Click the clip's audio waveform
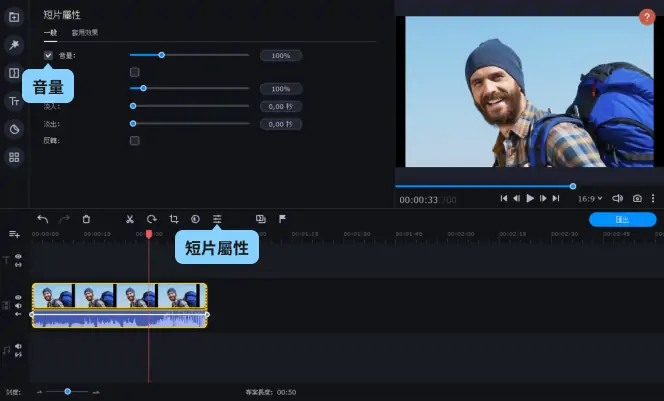The height and width of the screenshot is (401, 664). (x=119, y=318)
